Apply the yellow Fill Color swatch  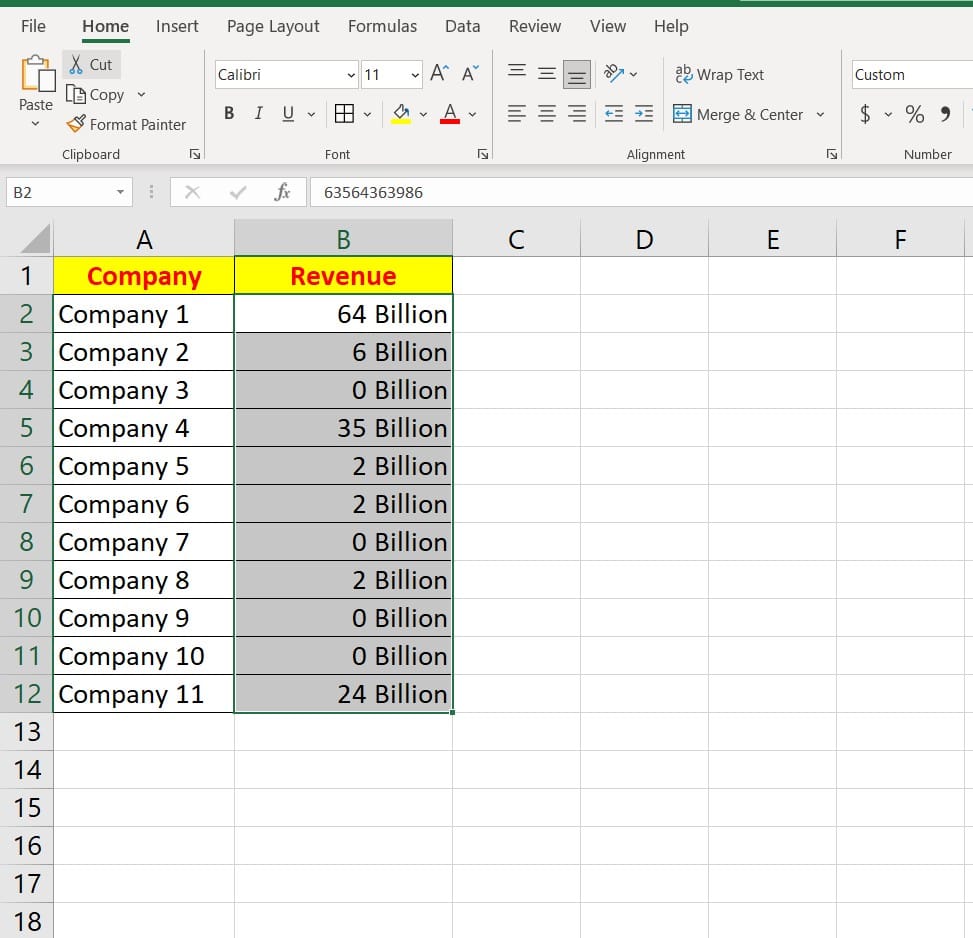coord(401,114)
